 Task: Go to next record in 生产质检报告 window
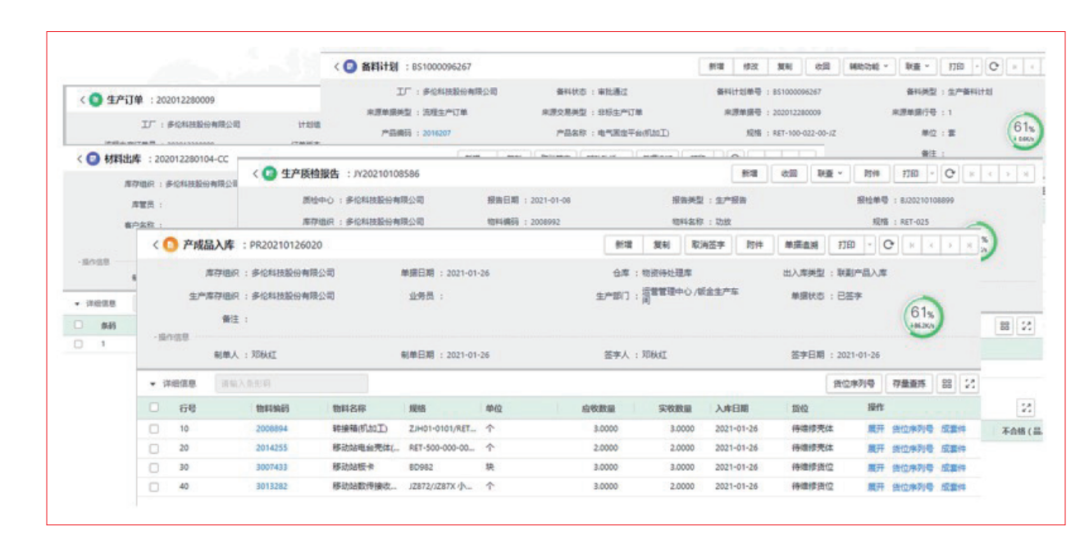[1008, 174]
